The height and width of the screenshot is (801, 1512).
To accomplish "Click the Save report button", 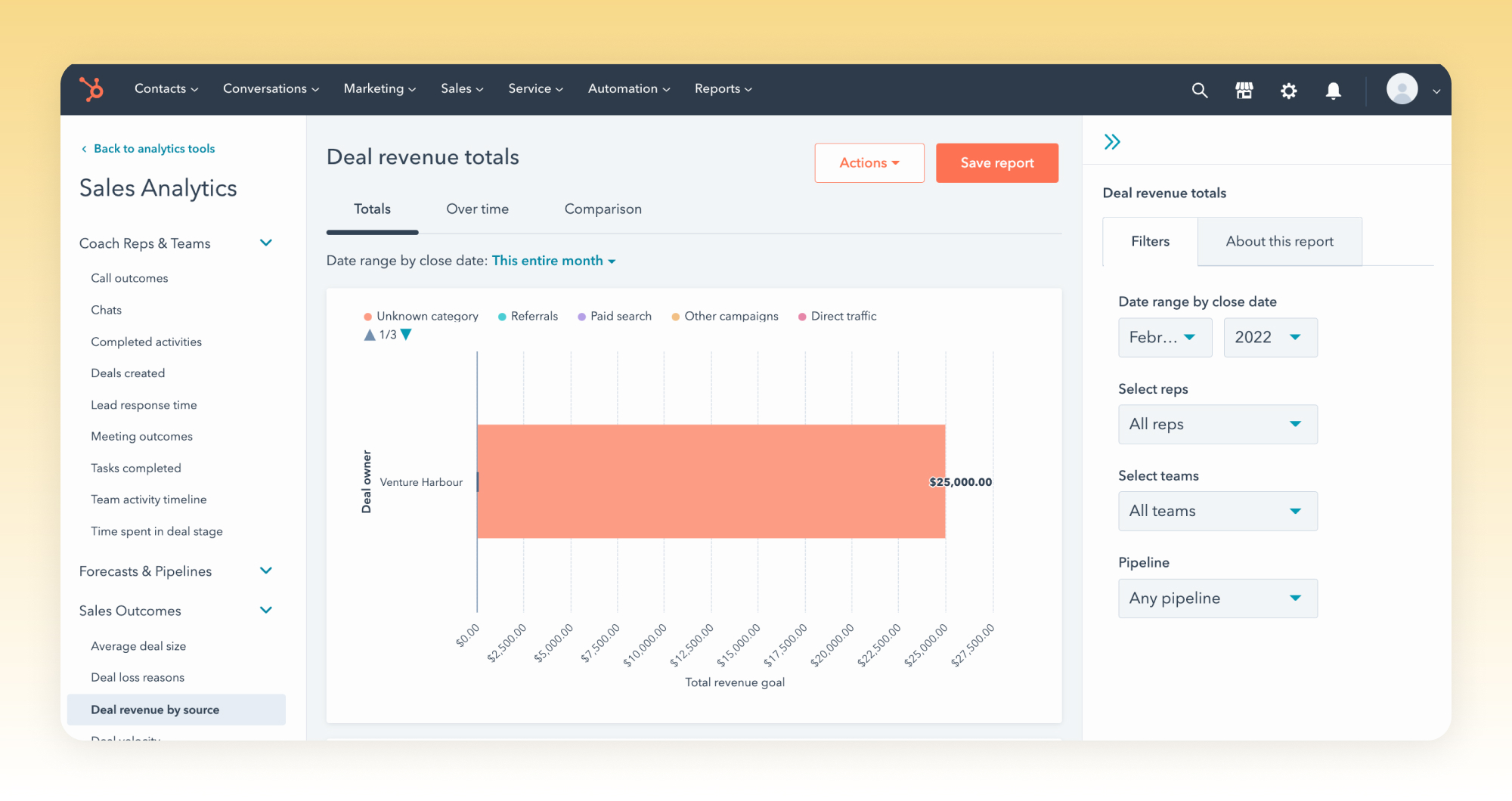I will (997, 162).
